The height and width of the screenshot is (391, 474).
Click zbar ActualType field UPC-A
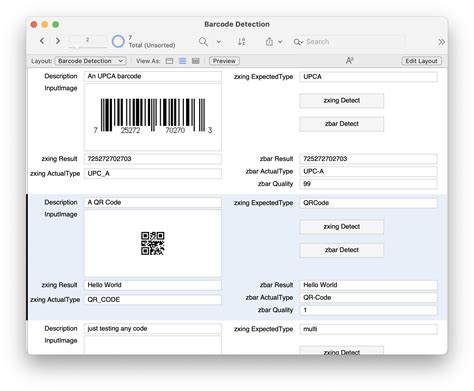(368, 172)
